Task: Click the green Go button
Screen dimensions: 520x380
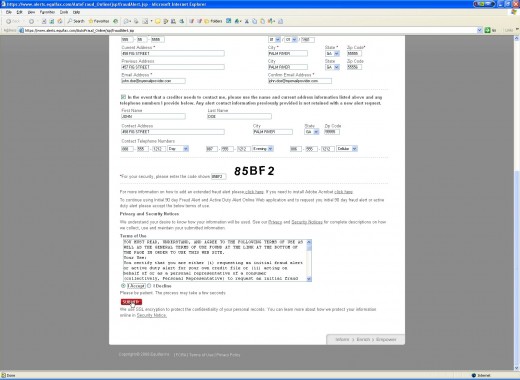Action: [490, 30]
